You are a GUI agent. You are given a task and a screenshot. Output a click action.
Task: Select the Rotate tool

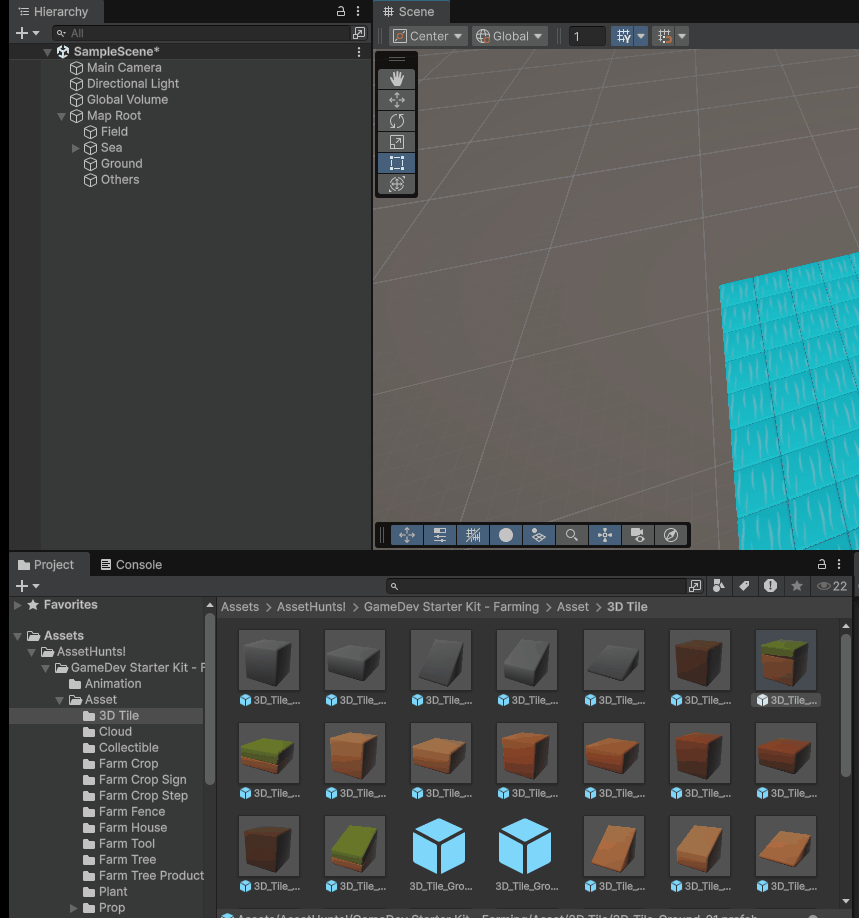(x=397, y=121)
